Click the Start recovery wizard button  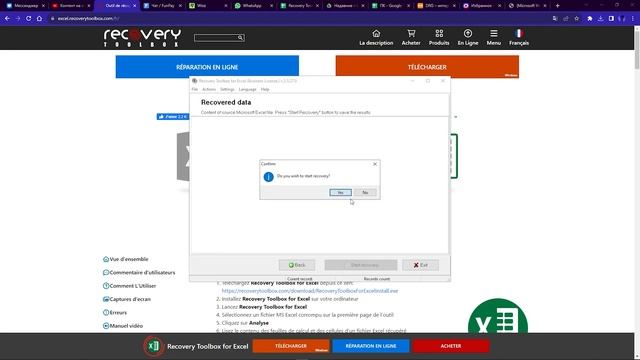pos(361,265)
